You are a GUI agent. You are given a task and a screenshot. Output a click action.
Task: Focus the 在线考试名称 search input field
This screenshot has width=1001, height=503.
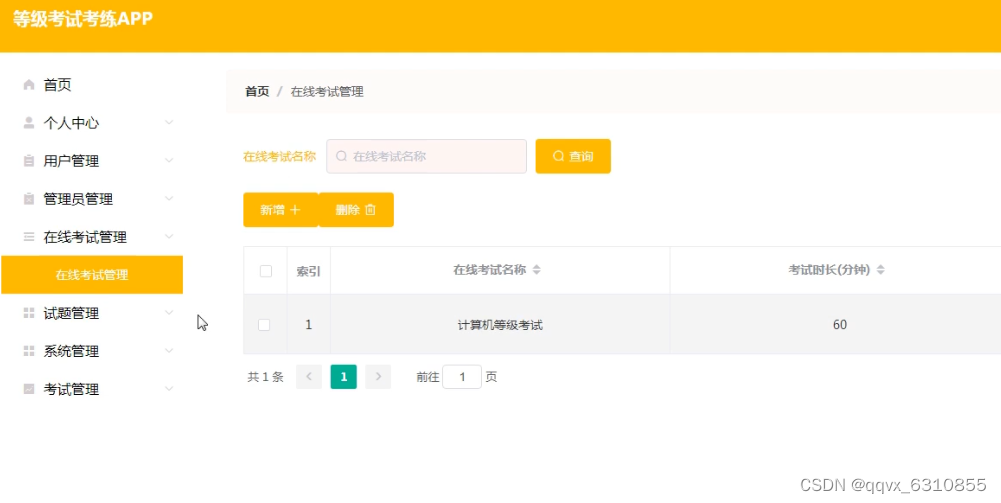point(426,156)
